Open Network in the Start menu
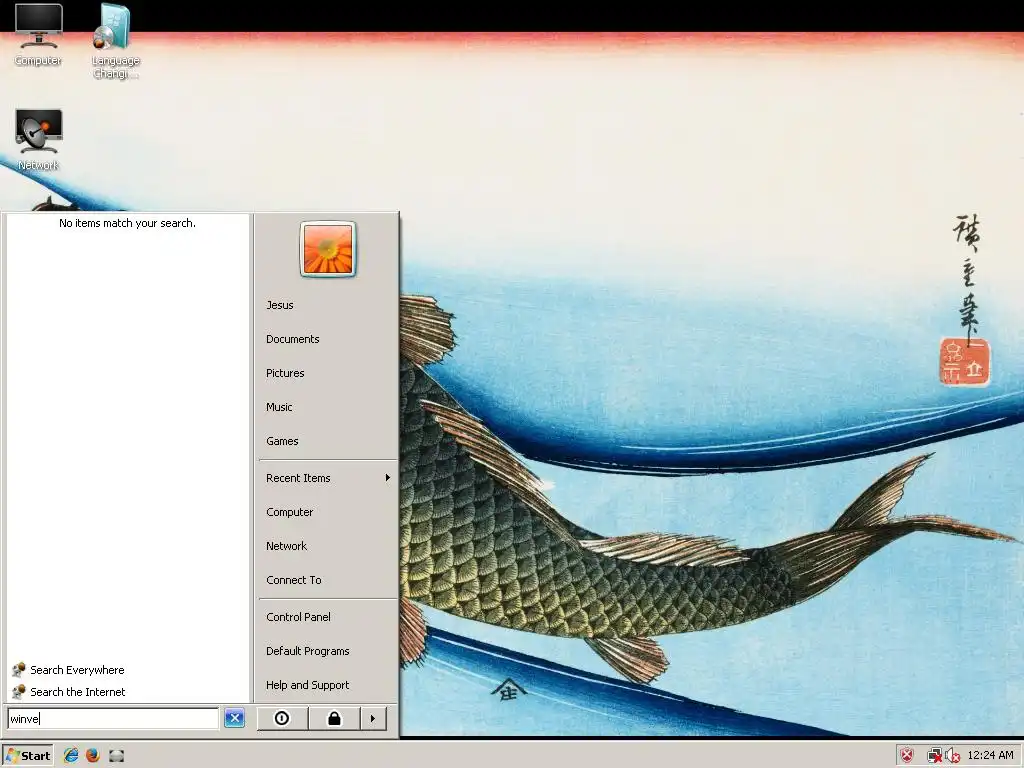Image resolution: width=1024 pixels, height=768 pixels. tap(286, 546)
